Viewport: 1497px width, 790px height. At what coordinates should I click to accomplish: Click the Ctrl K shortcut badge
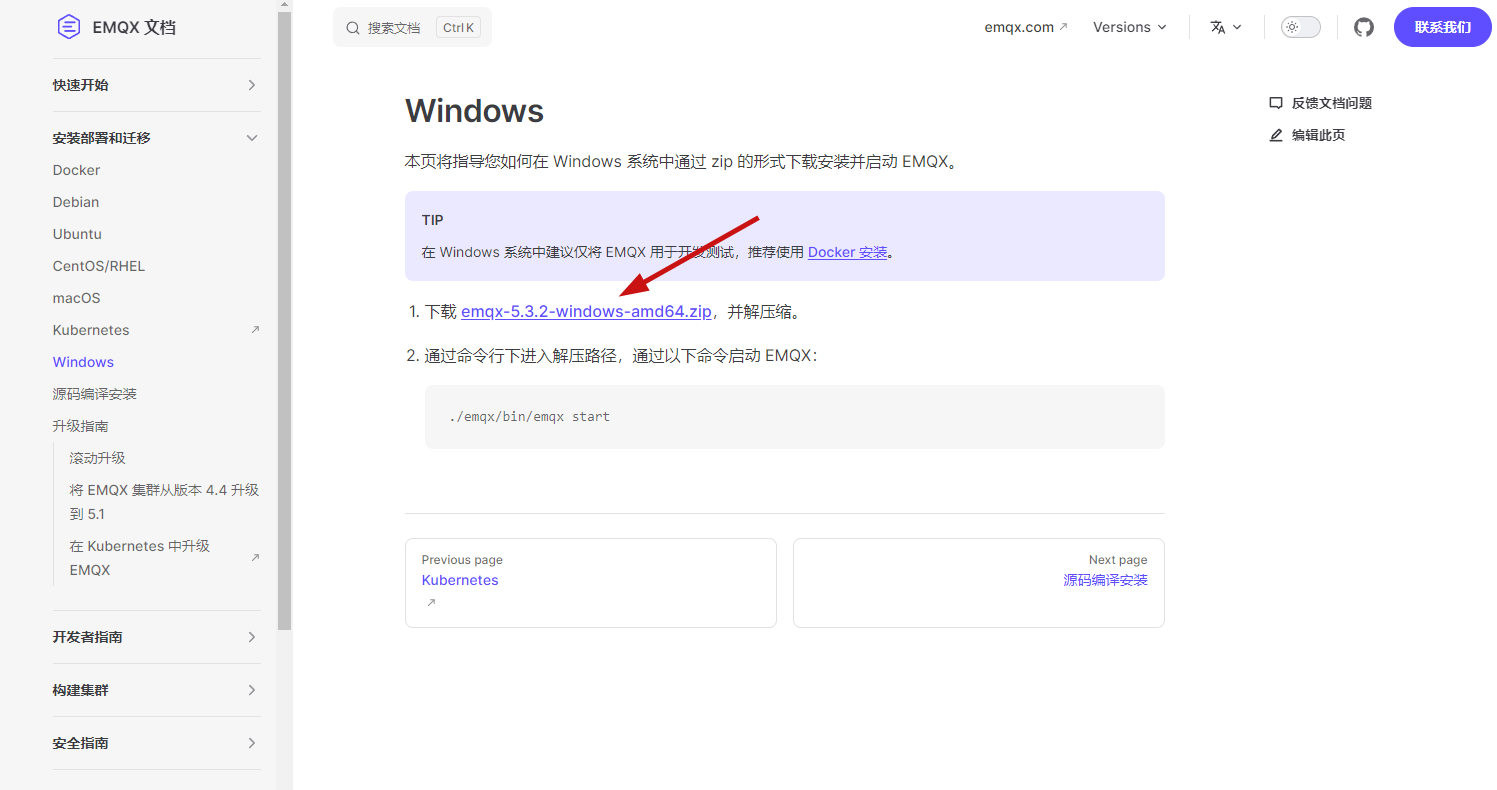pyautogui.click(x=458, y=28)
